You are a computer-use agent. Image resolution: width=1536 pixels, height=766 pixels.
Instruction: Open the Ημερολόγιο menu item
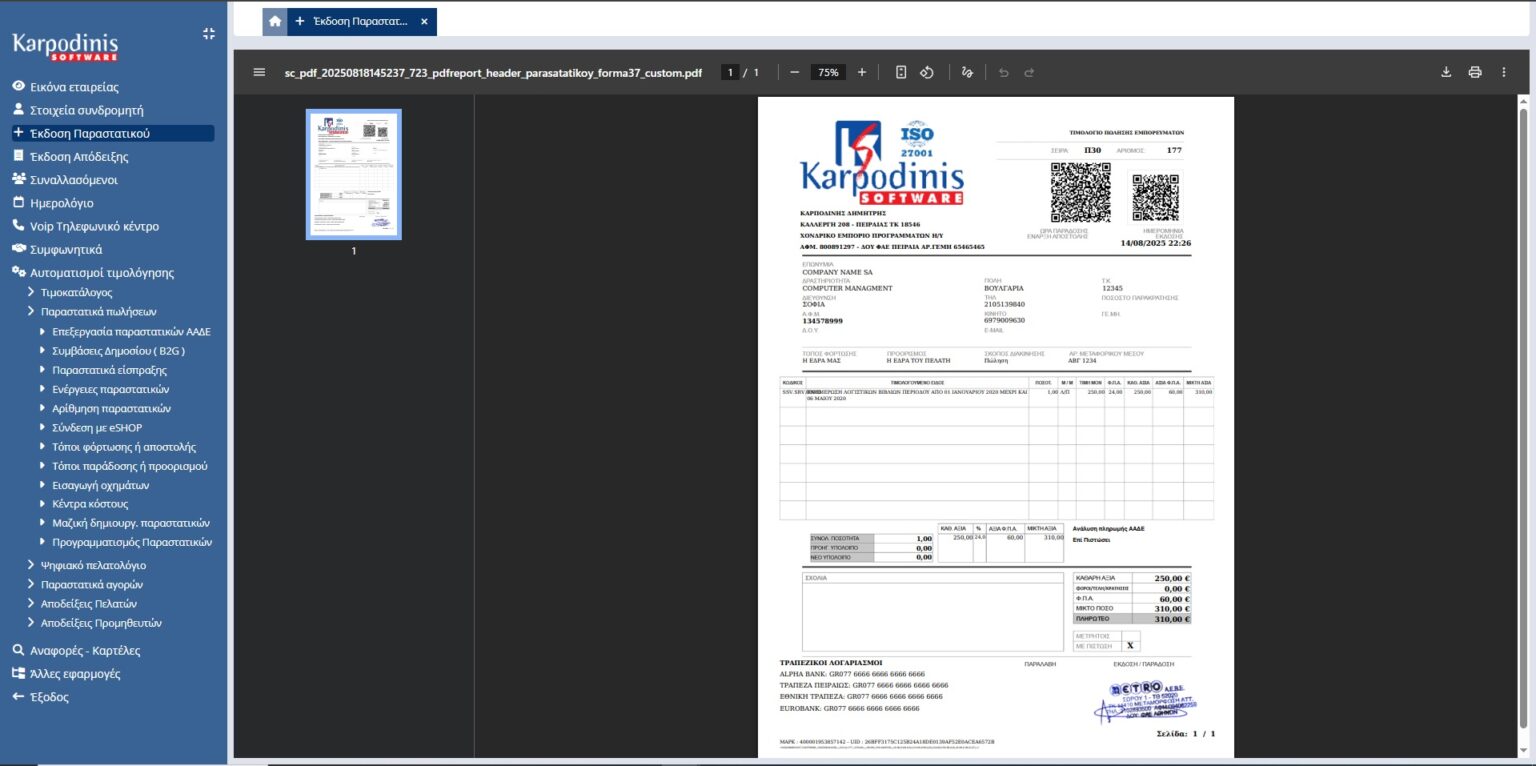62,203
